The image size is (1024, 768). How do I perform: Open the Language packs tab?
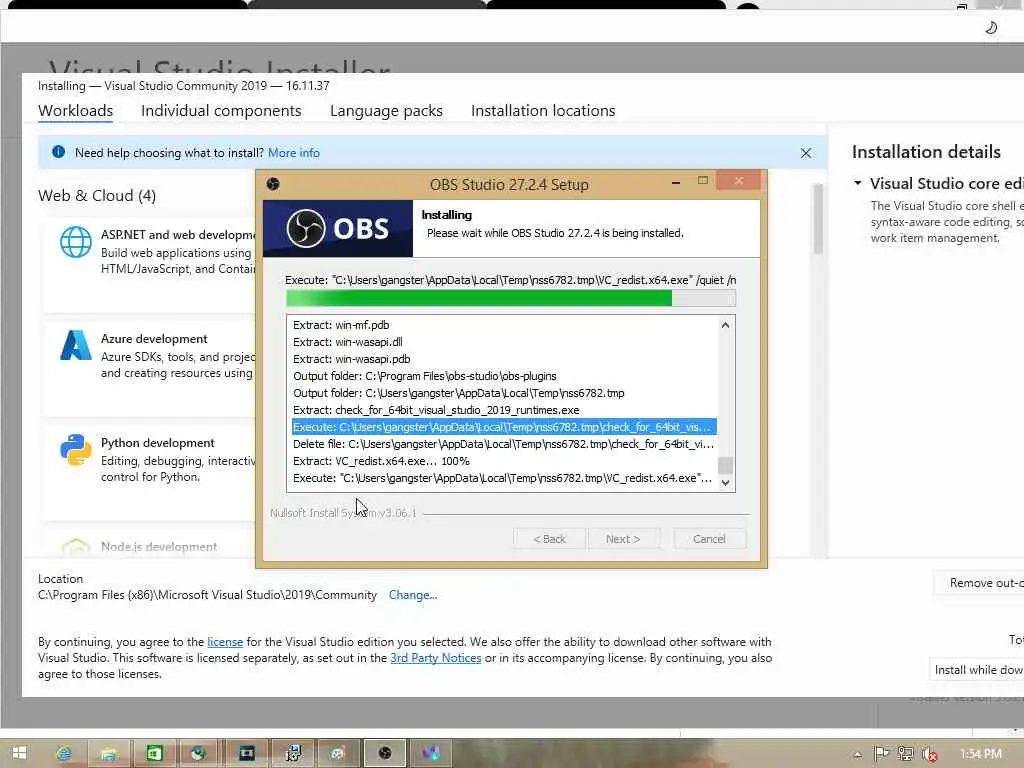point(387,111)
